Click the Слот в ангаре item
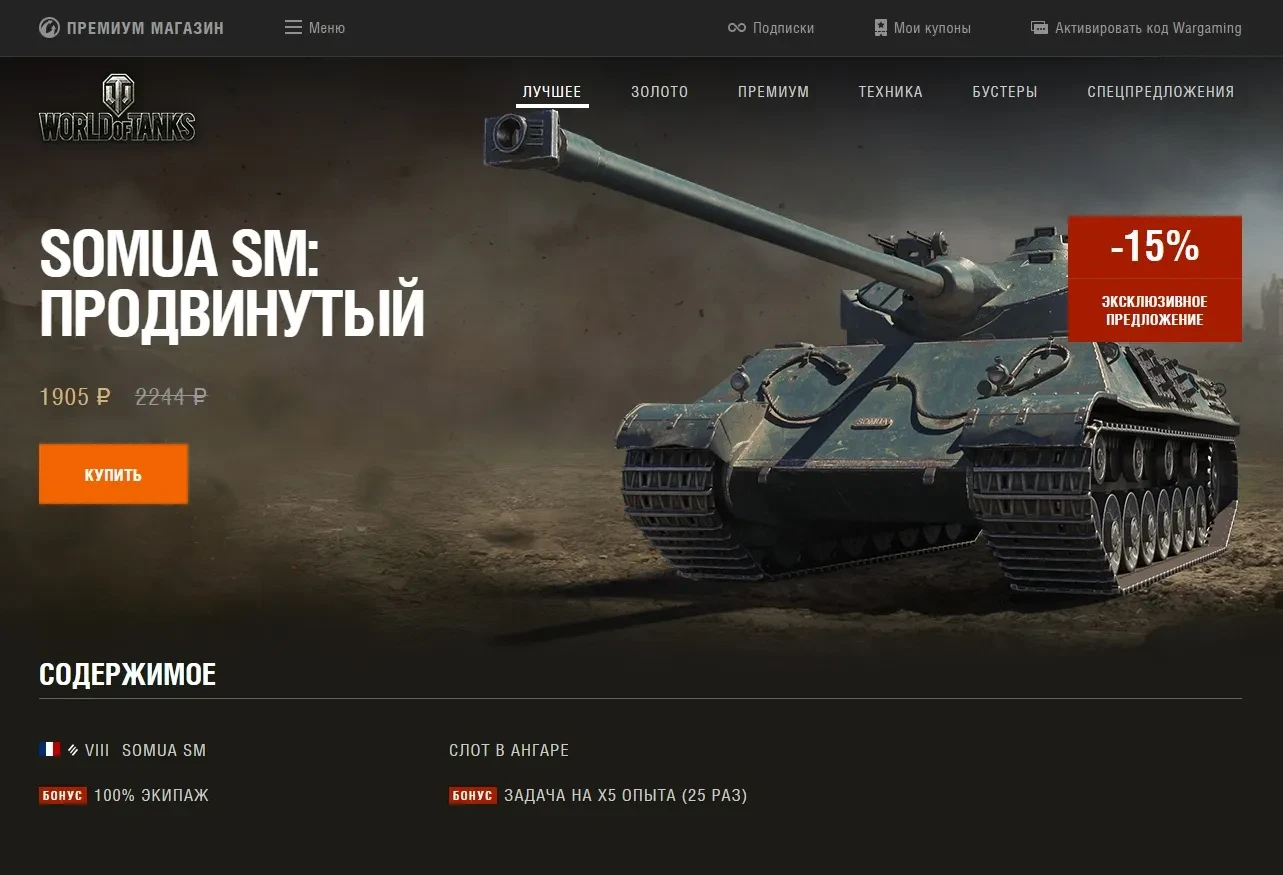This screenshot has width=1283, height=875. (509, 750)
